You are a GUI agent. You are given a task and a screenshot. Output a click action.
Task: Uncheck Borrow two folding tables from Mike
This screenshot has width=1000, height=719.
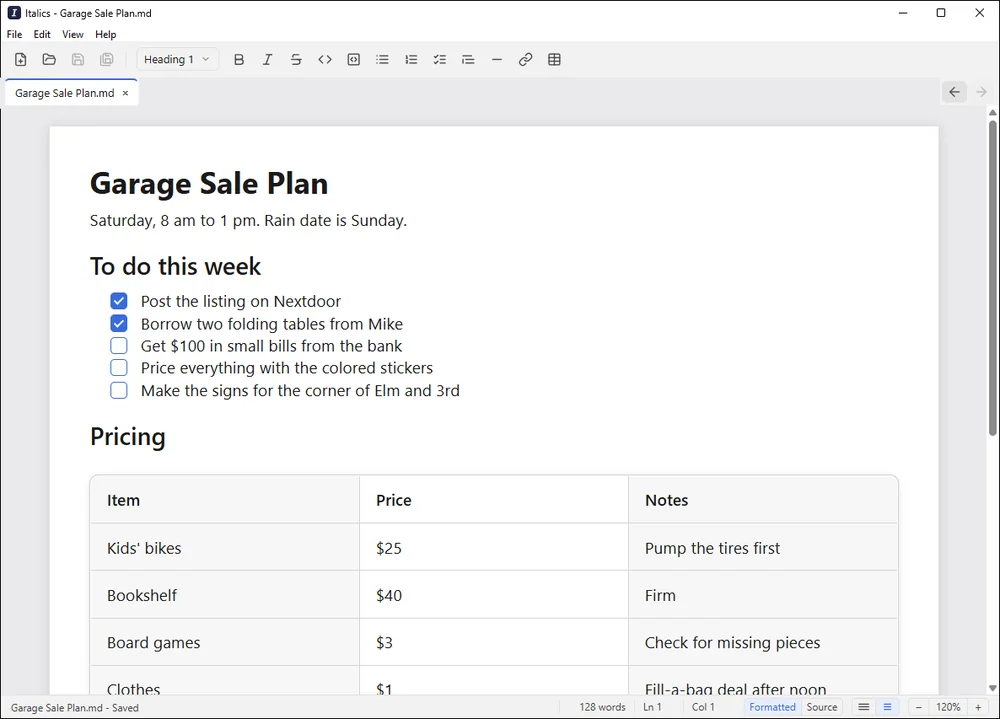pyautogui.click(x=119, y=323)
